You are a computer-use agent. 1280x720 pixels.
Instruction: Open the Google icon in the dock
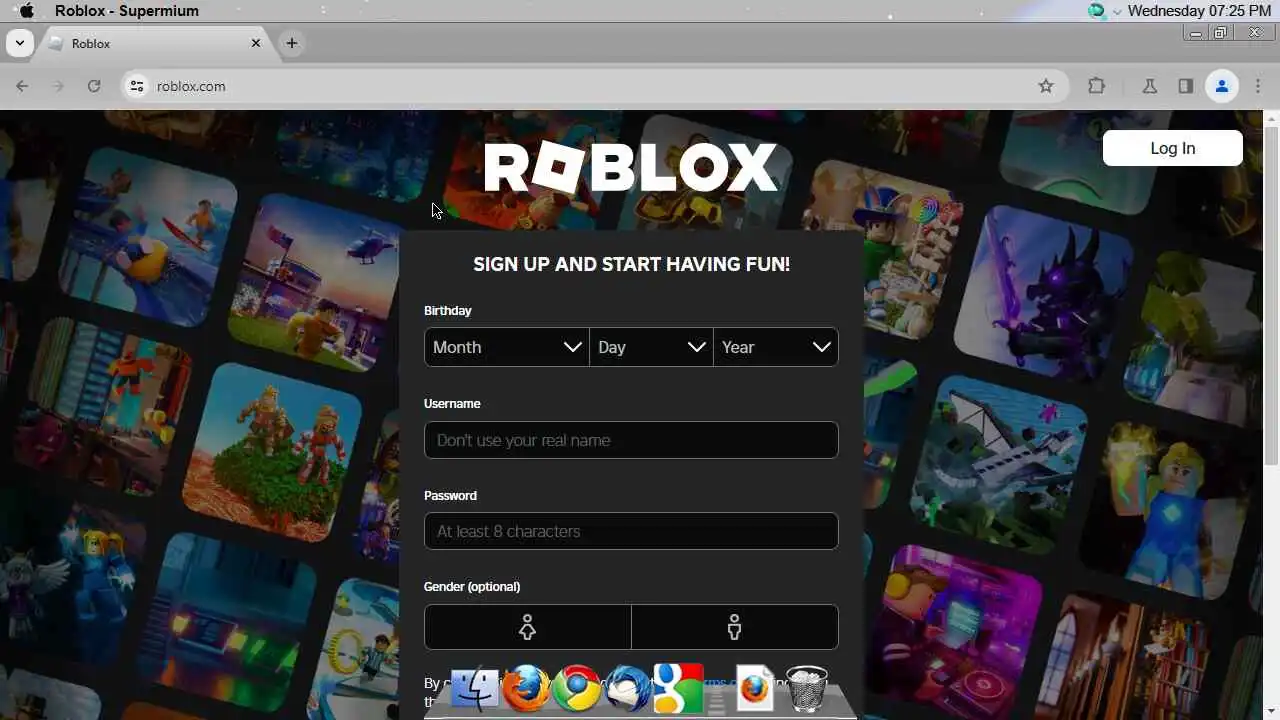pyautogui.click(x=679, y=689)
